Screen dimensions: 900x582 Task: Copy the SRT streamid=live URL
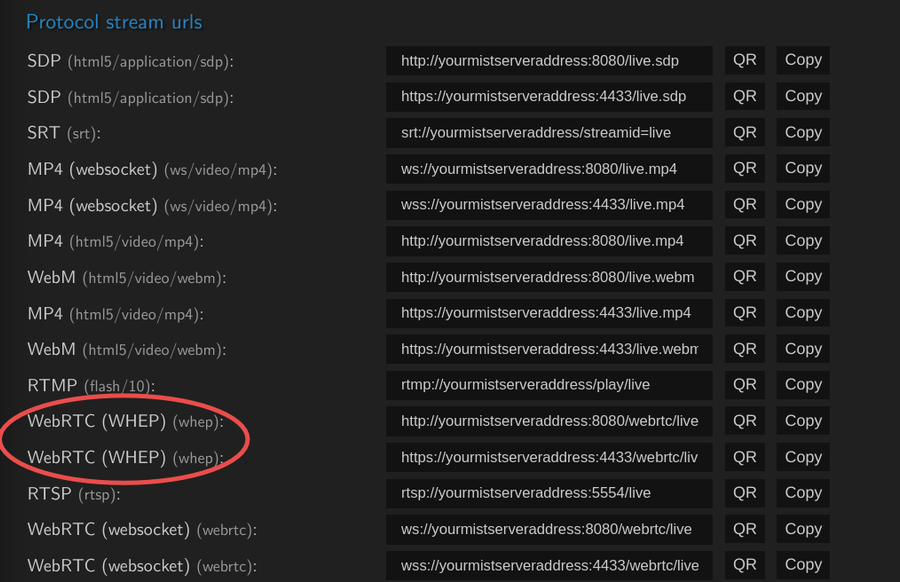click(803, 133)
